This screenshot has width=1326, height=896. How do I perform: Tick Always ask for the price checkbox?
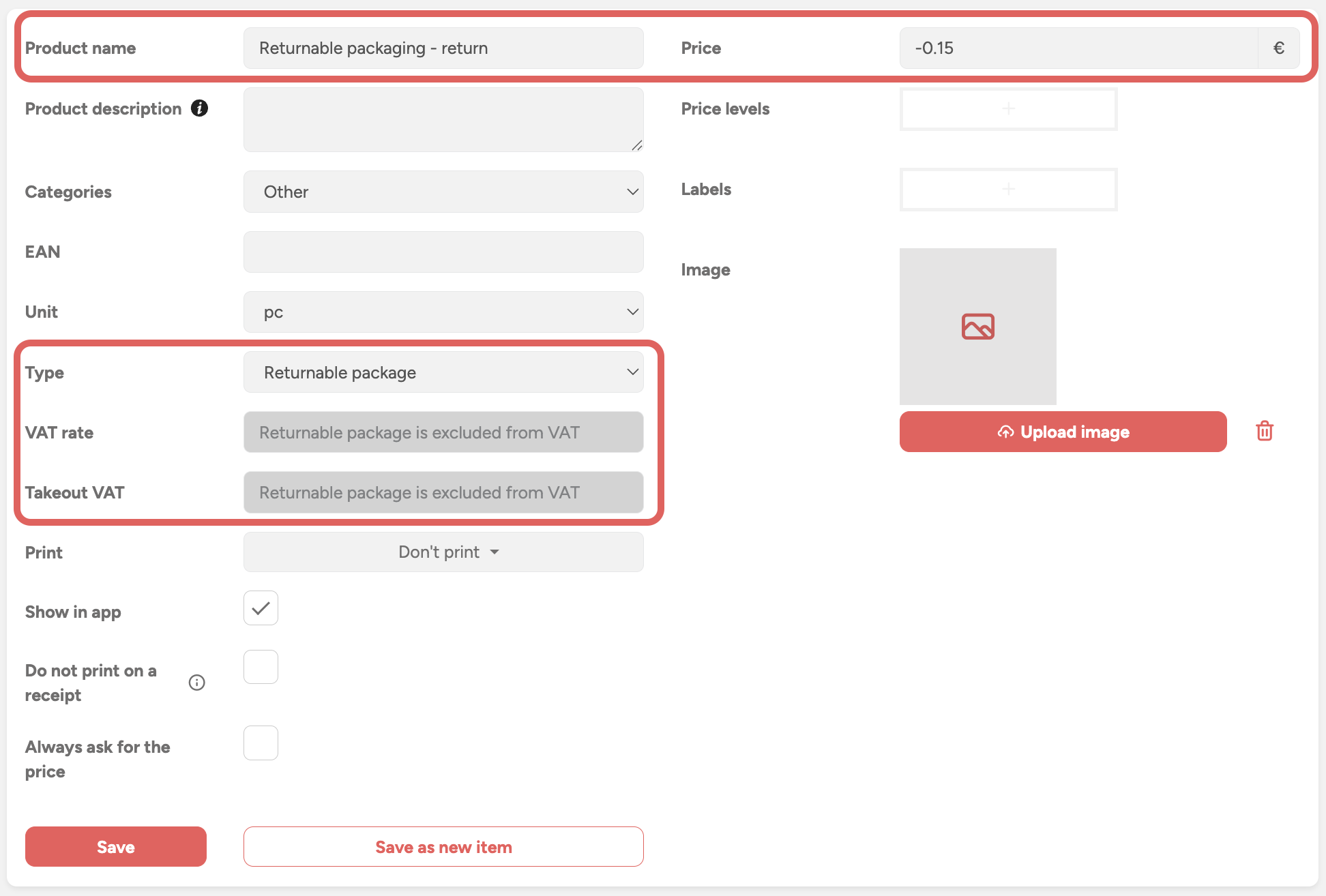pos(261,743)
